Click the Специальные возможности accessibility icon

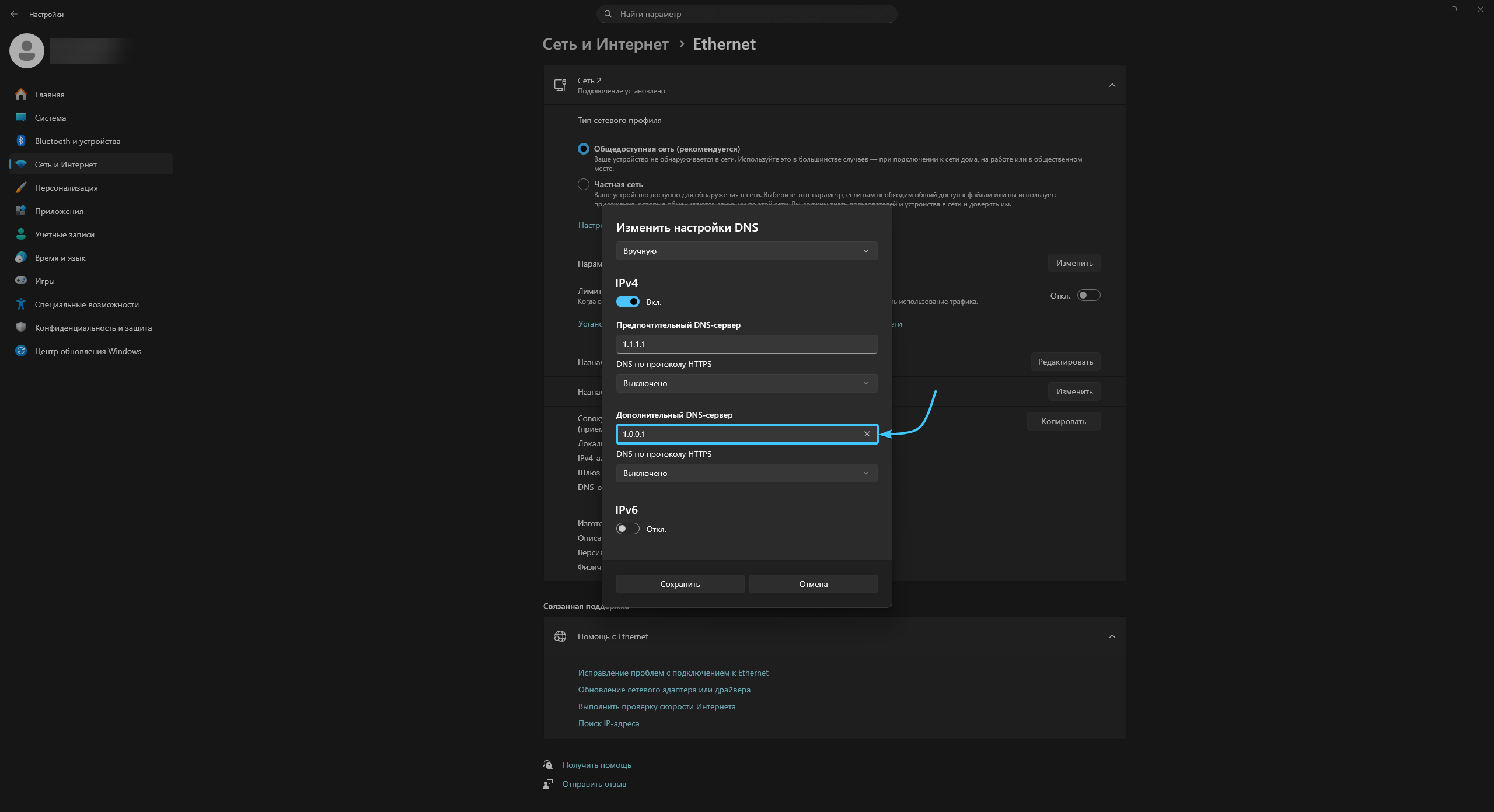pyautogui.click(x=21, y=304)
